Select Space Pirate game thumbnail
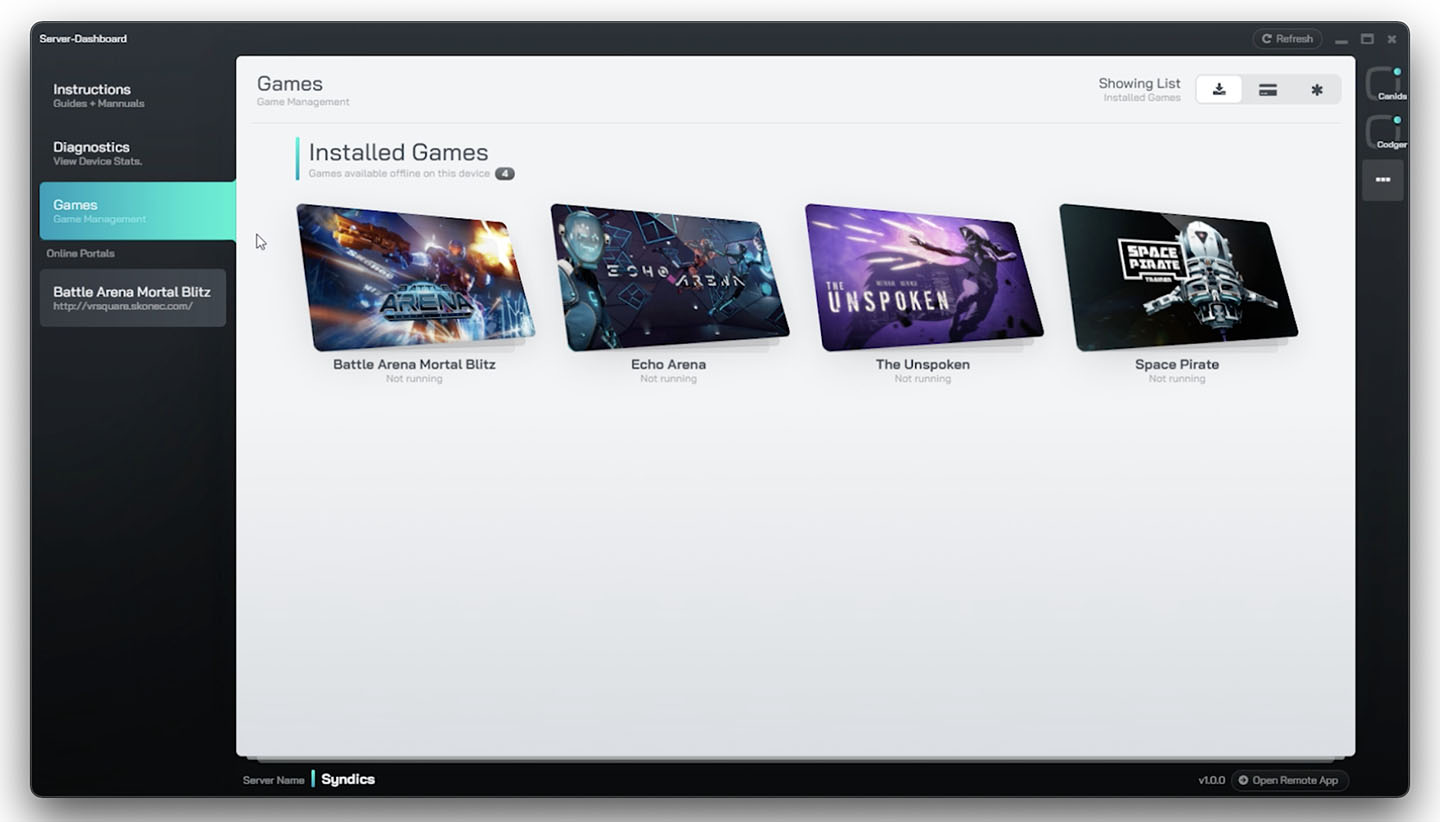The image size is (1440, 822). click(x=1177, y=277)
